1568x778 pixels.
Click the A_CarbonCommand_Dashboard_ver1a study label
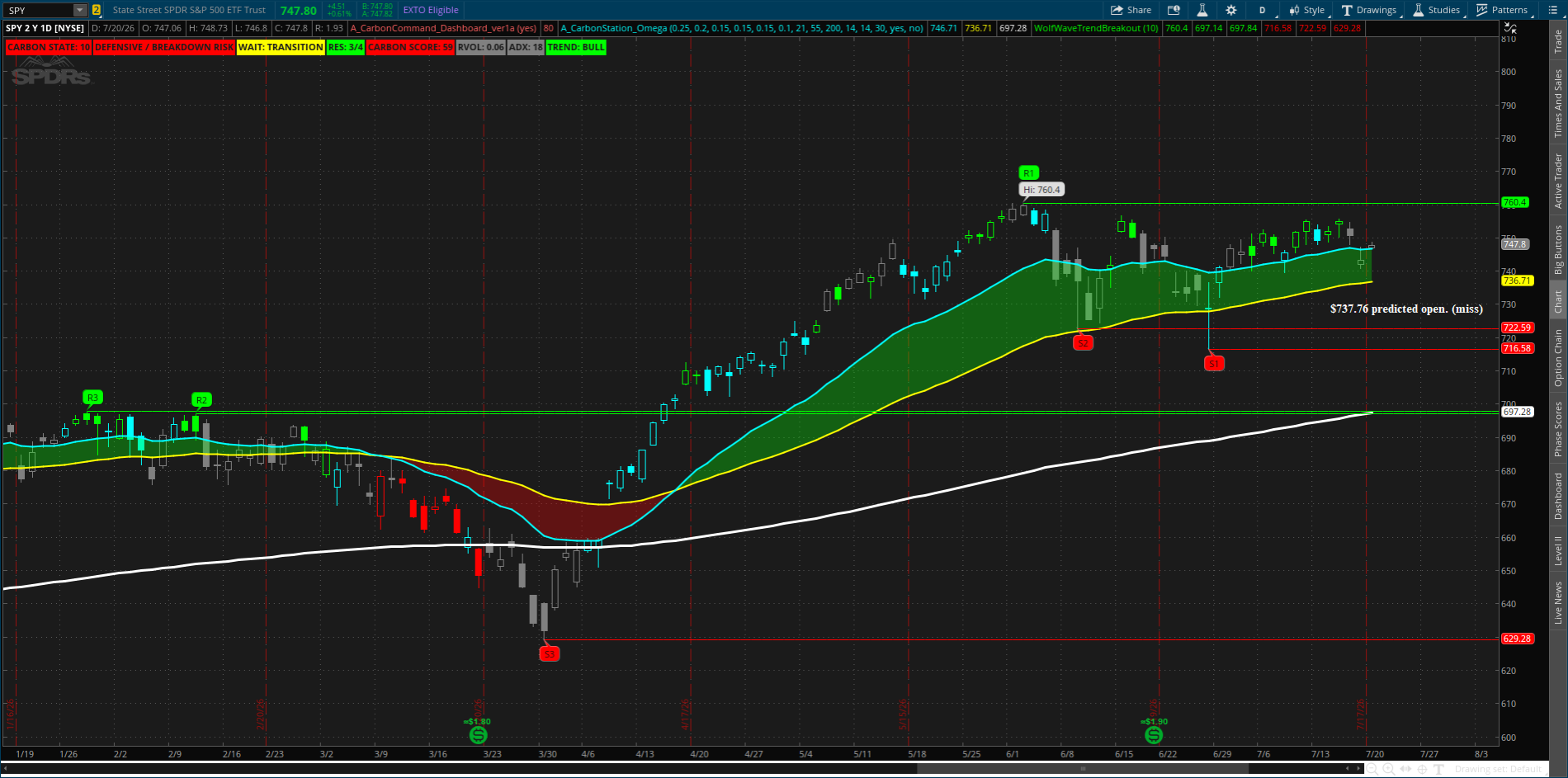[443, 28]
